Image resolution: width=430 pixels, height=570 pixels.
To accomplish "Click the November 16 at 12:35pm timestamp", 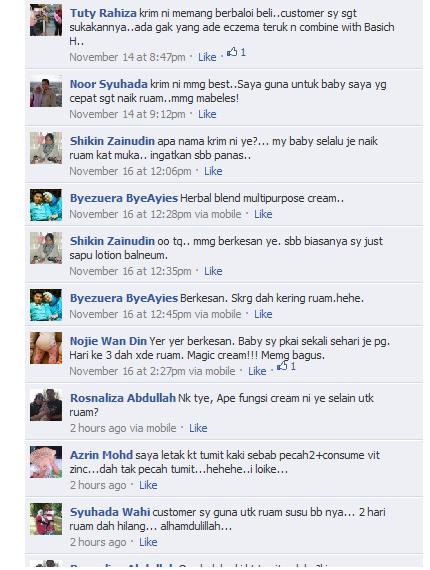I will [130, 271].
